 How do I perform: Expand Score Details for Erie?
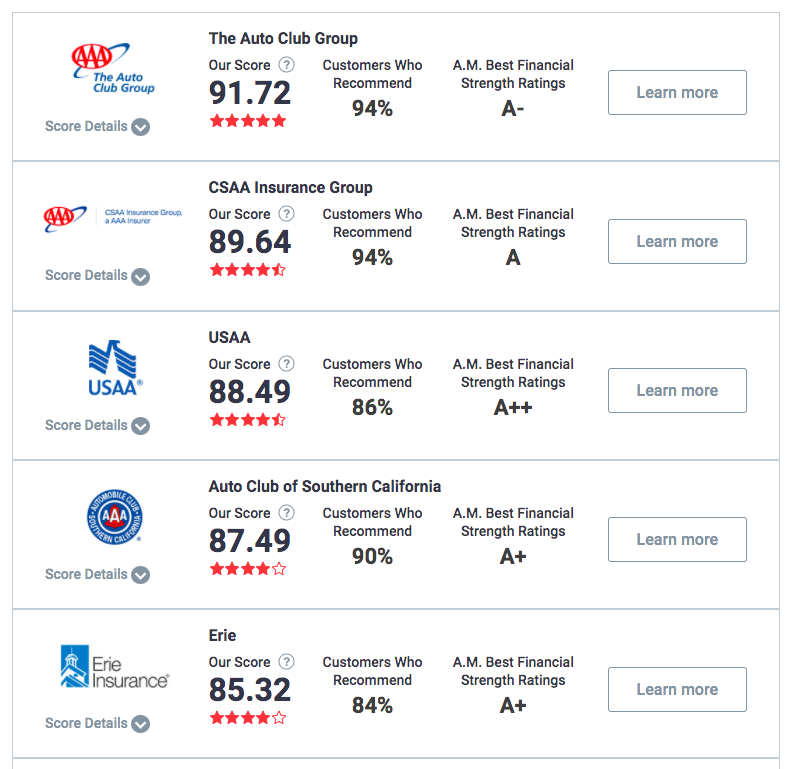click(97, 724)
